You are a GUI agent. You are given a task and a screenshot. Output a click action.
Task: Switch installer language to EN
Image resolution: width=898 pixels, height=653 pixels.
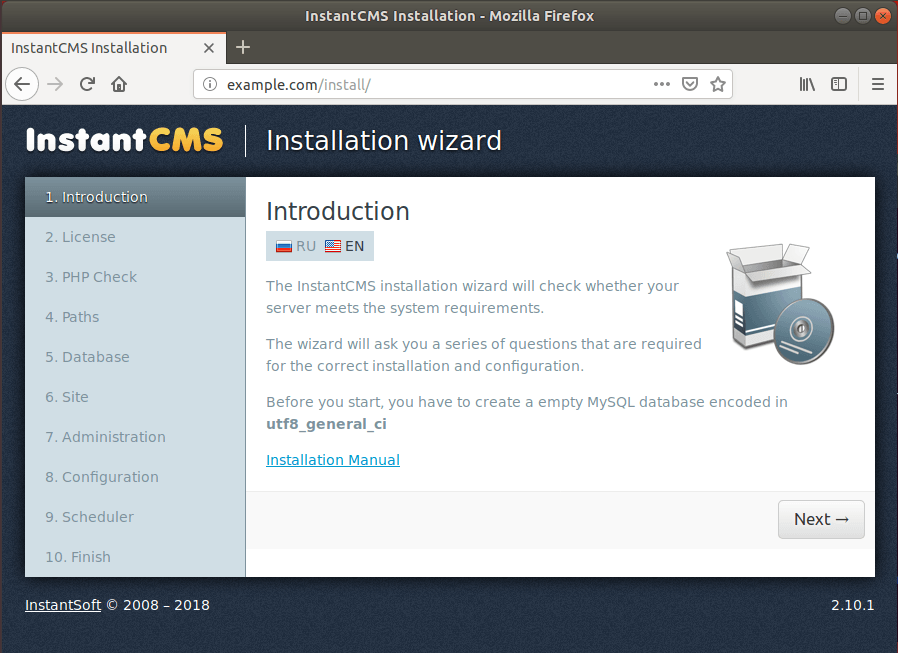[x=345, y=246]
